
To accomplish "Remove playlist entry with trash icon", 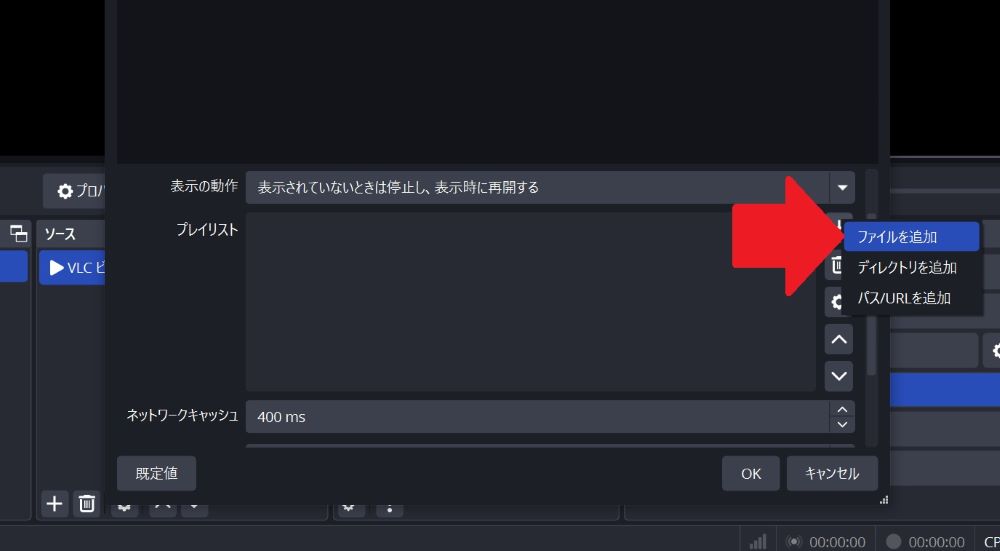I will (834, 265).
